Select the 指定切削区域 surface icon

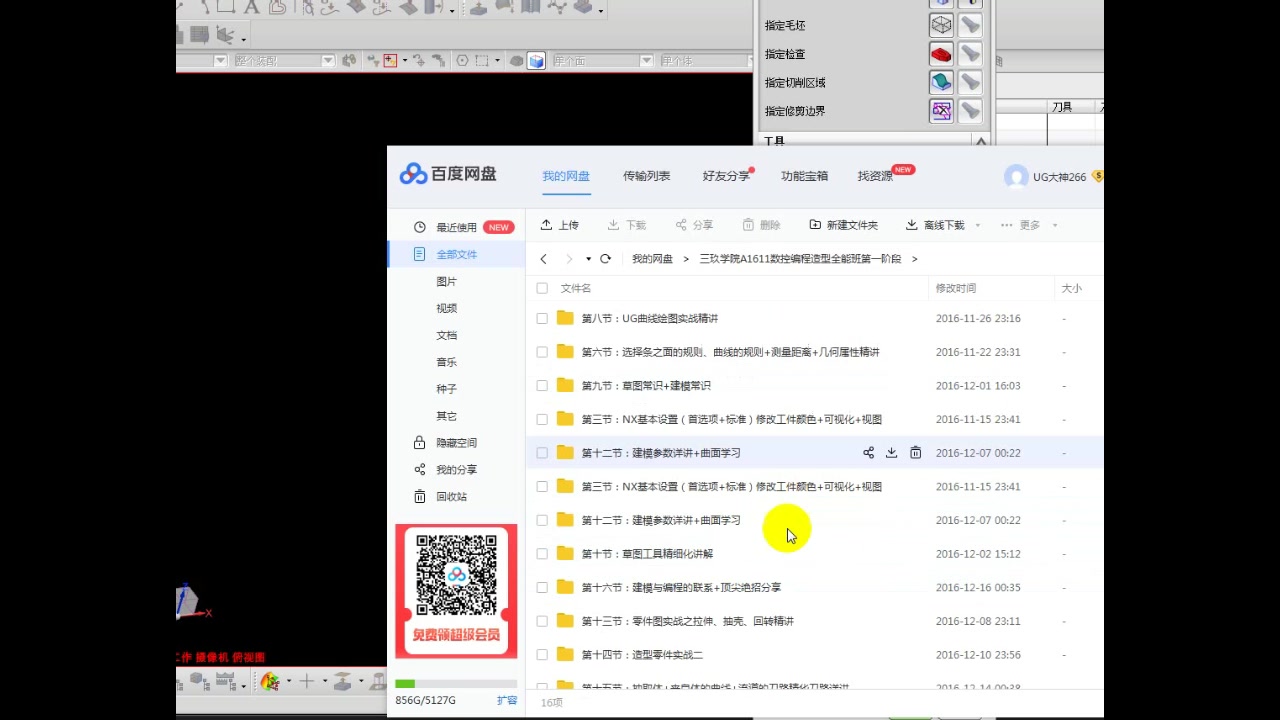point(940,82)
